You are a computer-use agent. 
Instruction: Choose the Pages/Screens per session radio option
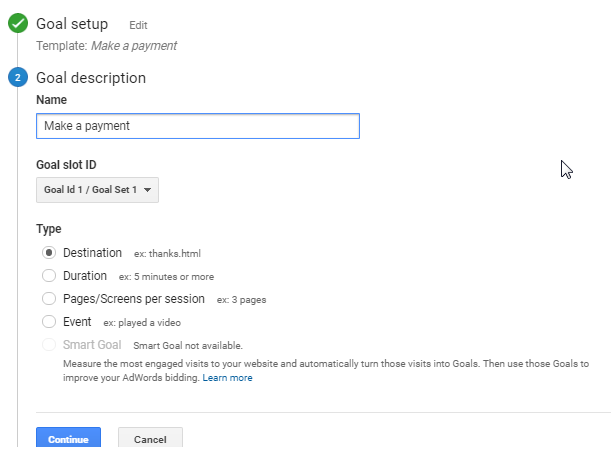49,299
